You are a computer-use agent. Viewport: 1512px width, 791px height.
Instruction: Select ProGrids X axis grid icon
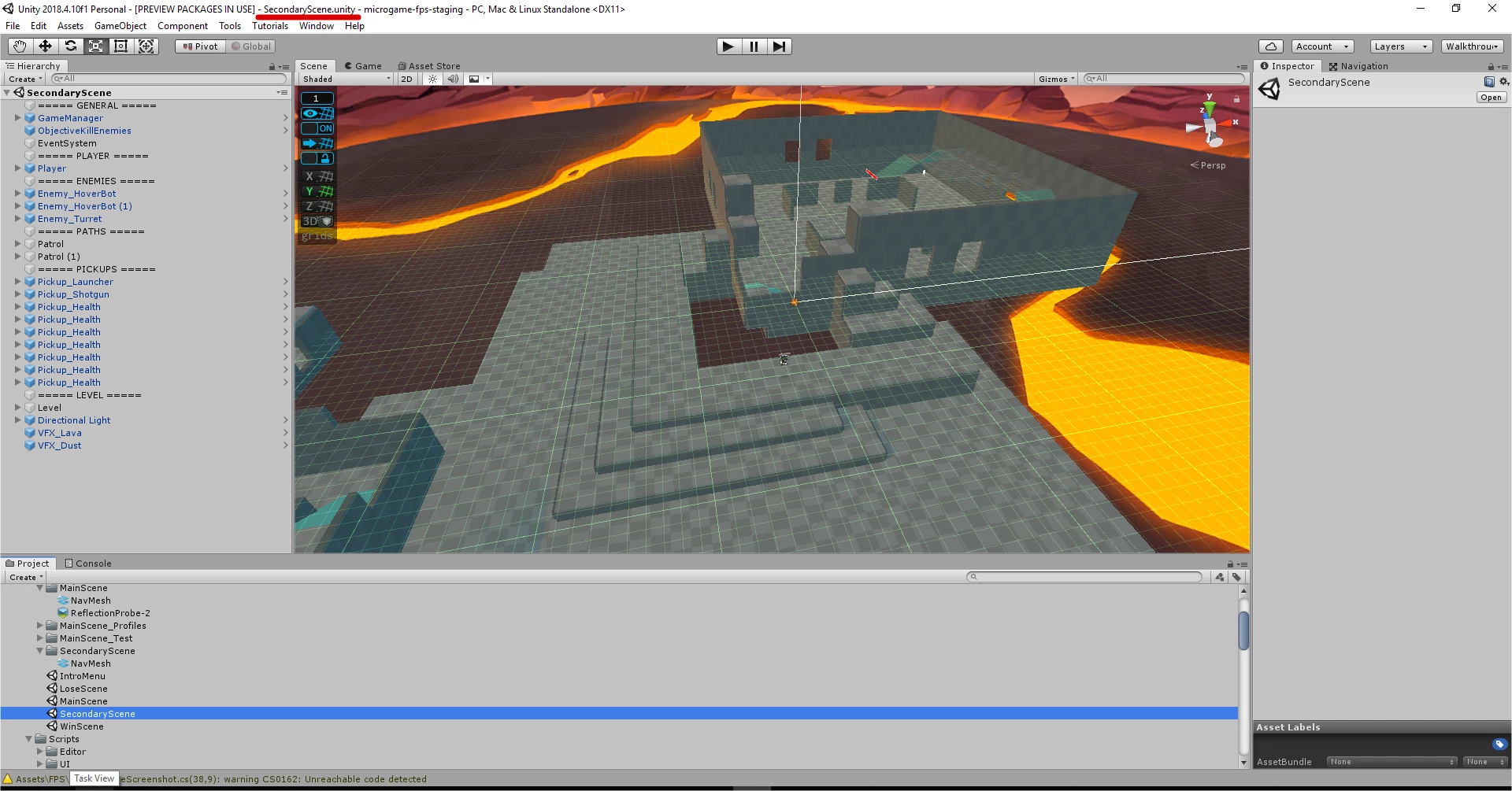pos(317,176)
